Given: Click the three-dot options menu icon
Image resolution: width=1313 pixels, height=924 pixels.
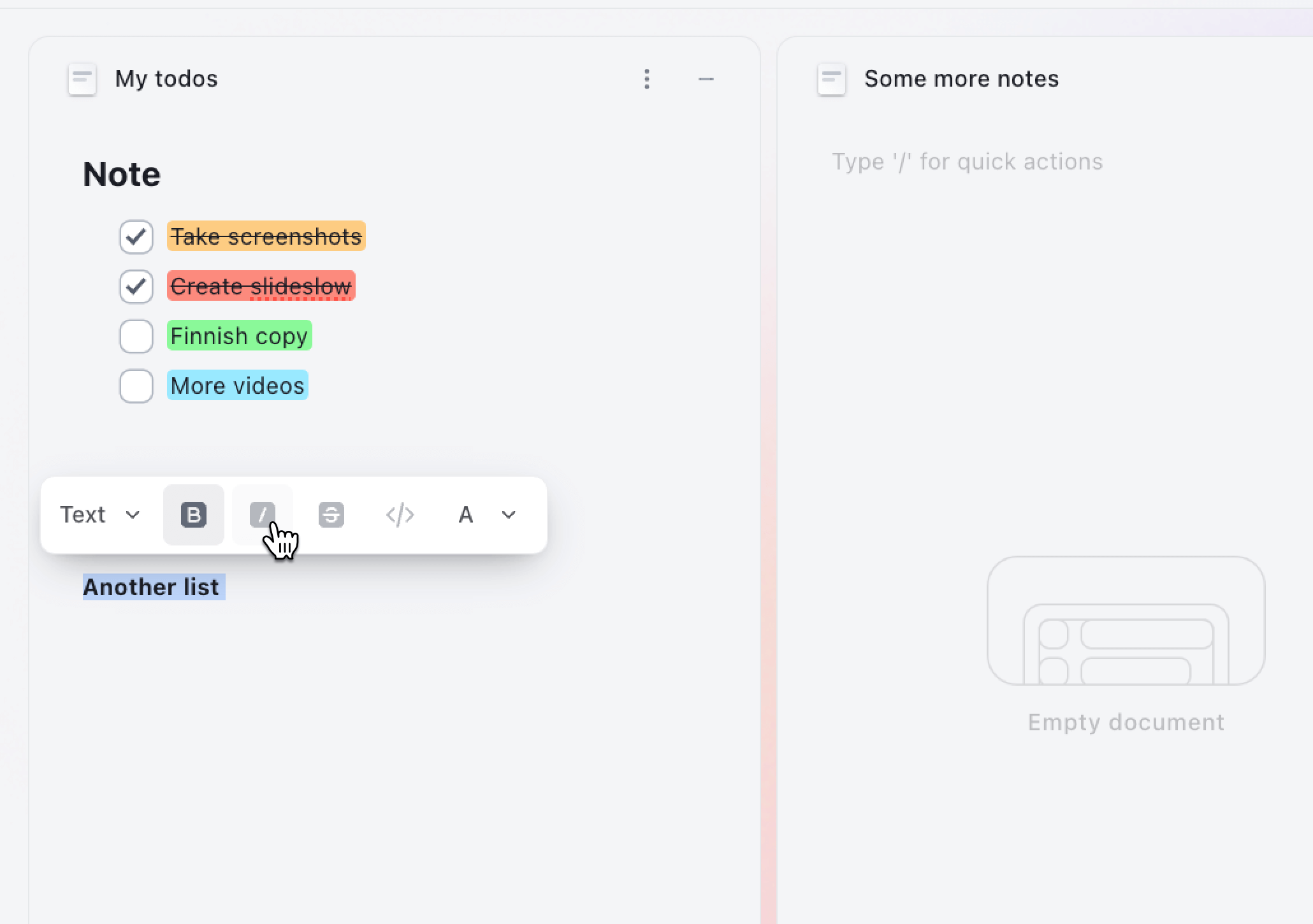Looking at the screenshot, I should click(647, 79).
